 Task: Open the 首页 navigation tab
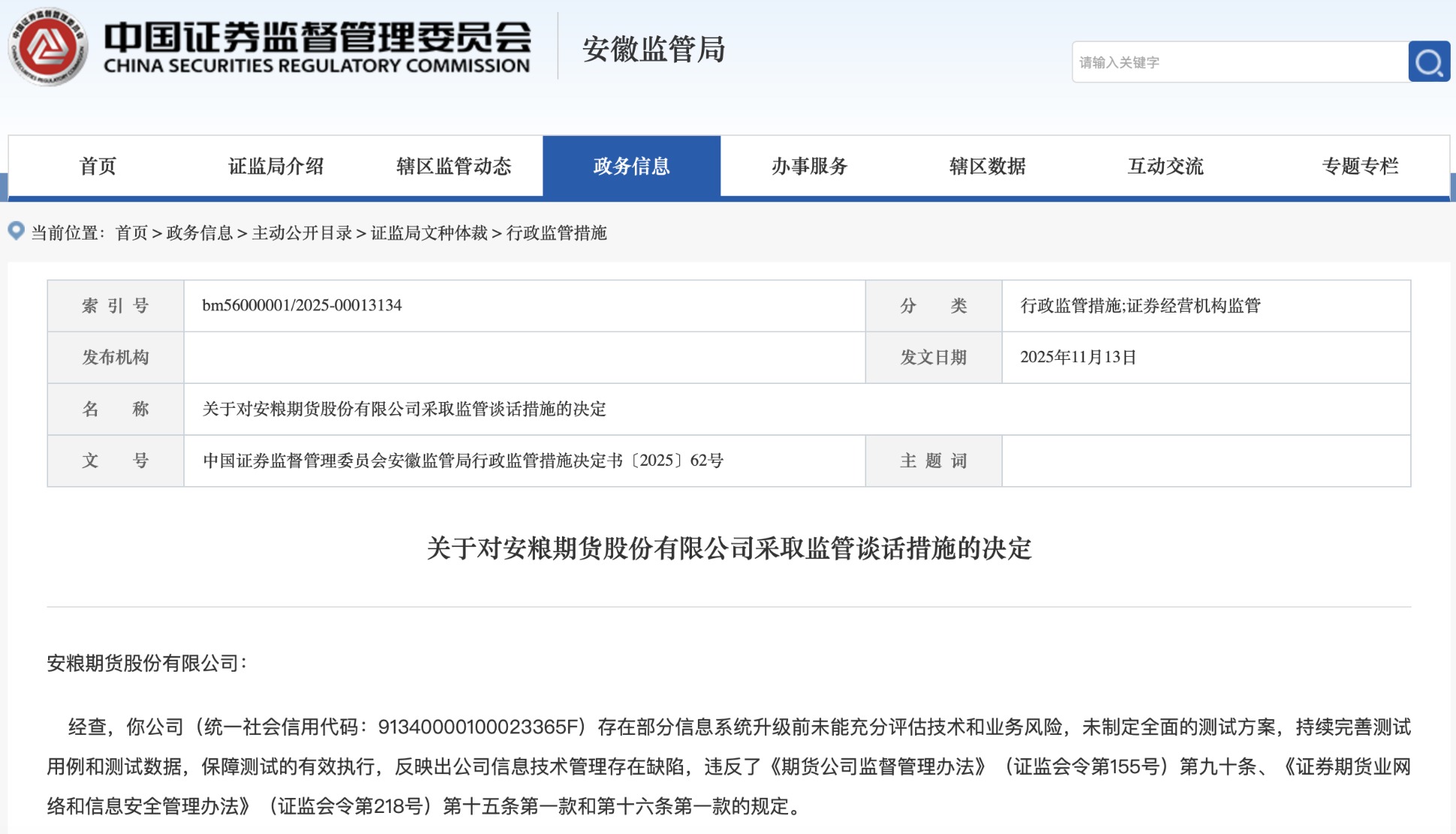coord(98,166)
